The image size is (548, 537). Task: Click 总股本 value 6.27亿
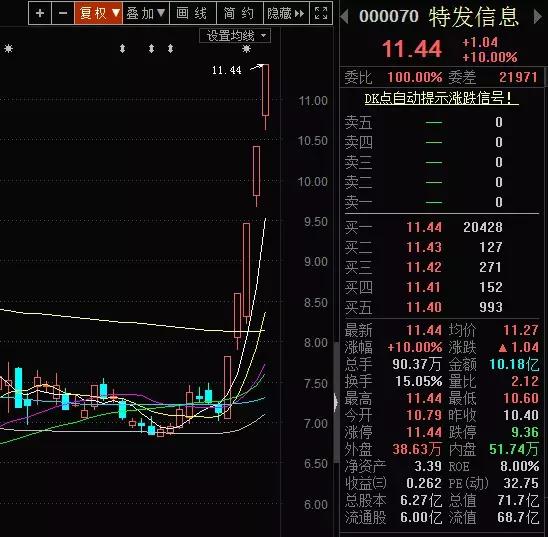tap(421, 500)
